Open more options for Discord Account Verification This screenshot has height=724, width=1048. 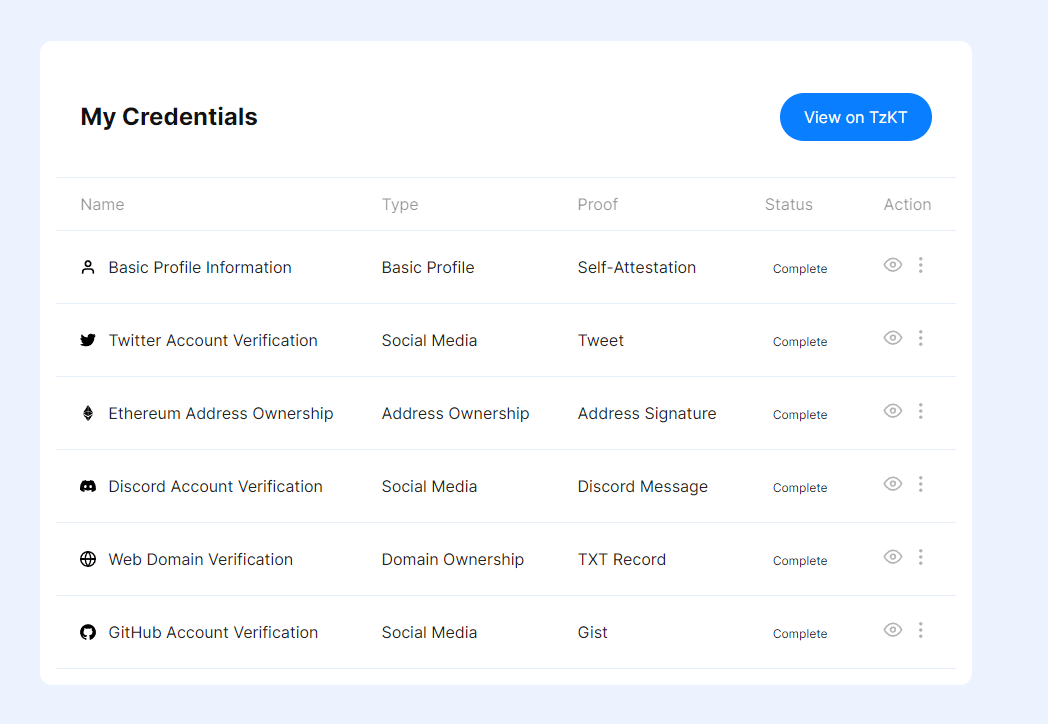pos(920,483)
